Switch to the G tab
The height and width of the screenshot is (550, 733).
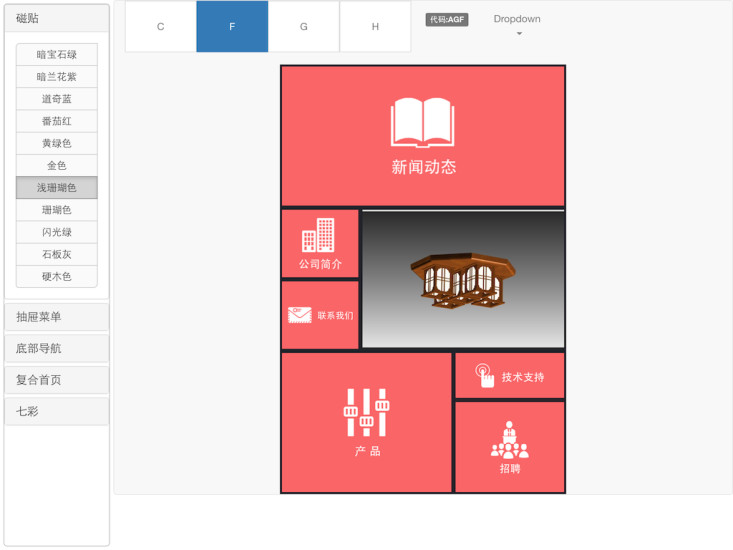coord(304,27)
